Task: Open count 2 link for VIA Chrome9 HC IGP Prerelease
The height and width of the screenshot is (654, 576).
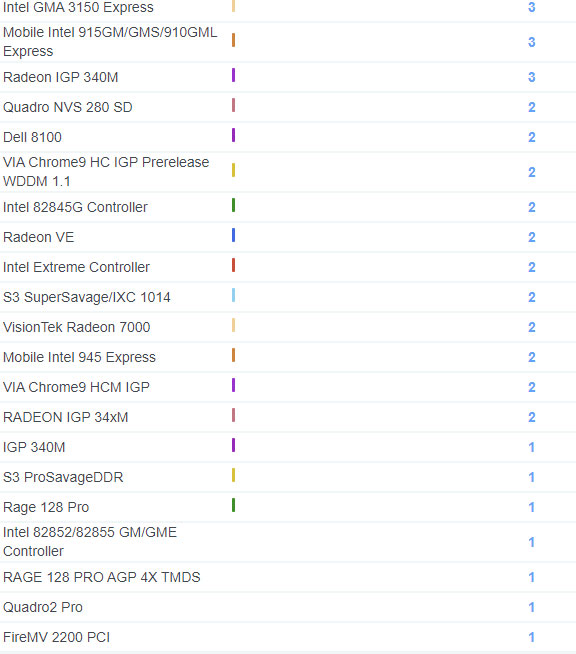Action: click(x=531, y=172)
